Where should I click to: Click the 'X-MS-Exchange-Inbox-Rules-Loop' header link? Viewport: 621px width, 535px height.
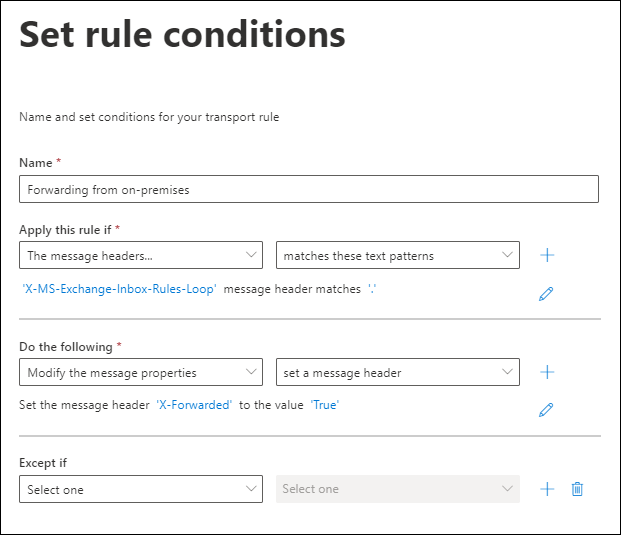click(x=119, y=289)
